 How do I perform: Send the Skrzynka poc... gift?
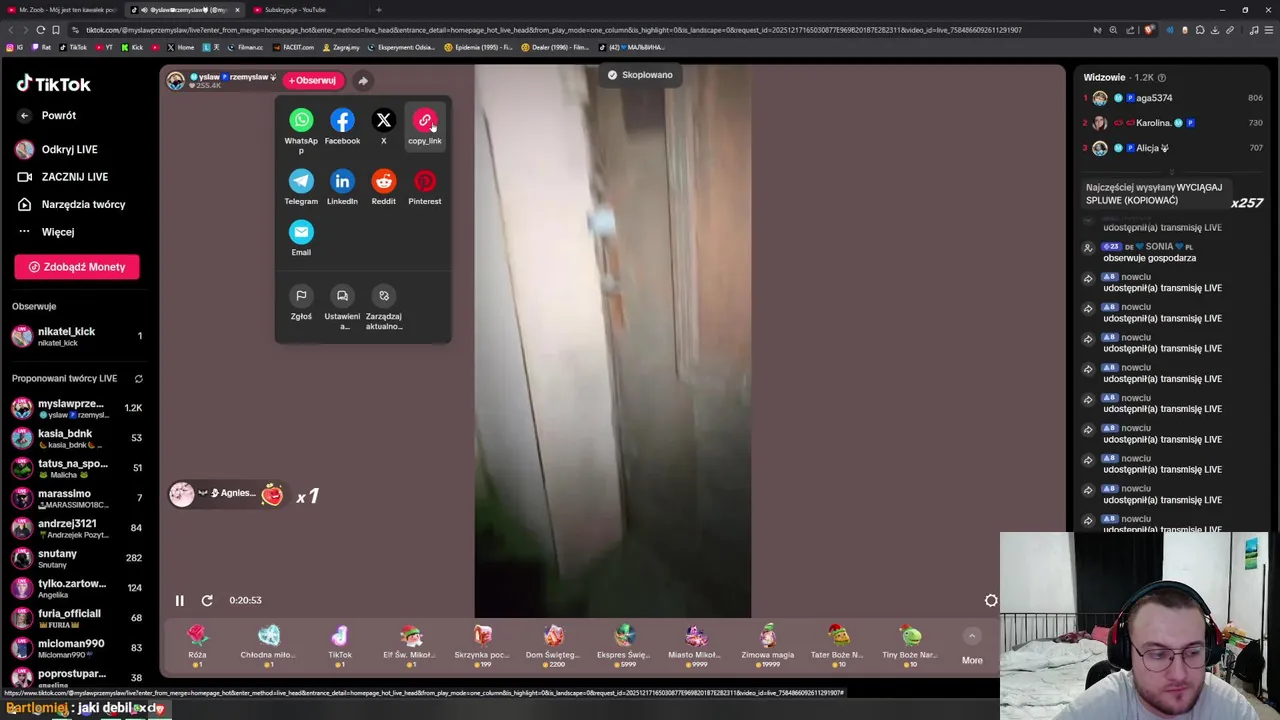[x=483, y=645]
